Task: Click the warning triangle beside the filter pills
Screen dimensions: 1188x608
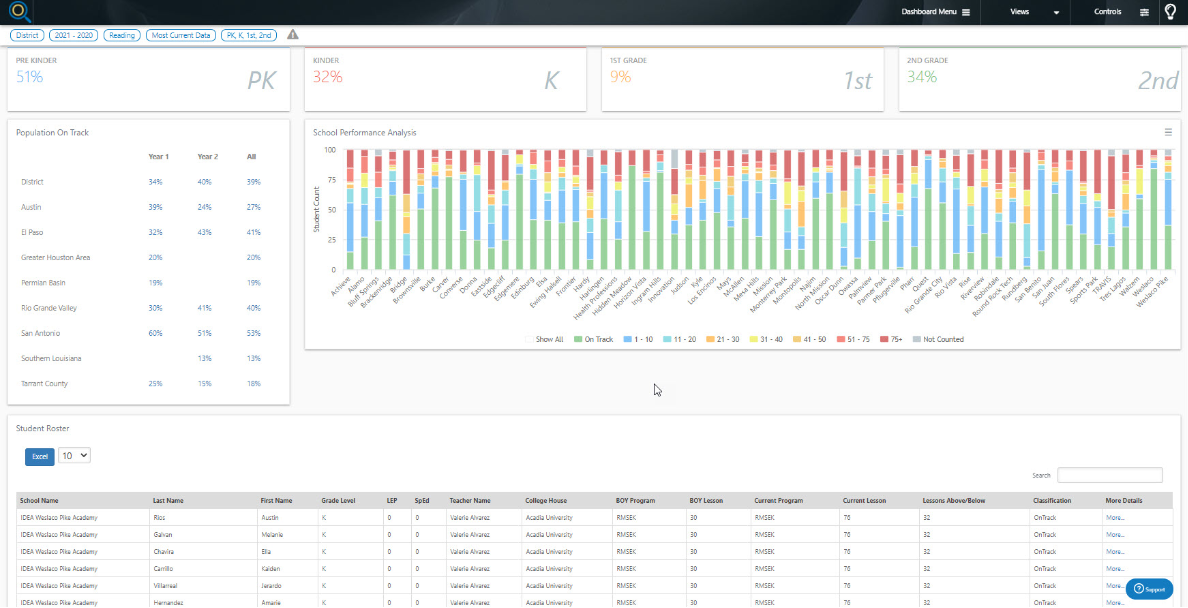Action: pos(292,33)
